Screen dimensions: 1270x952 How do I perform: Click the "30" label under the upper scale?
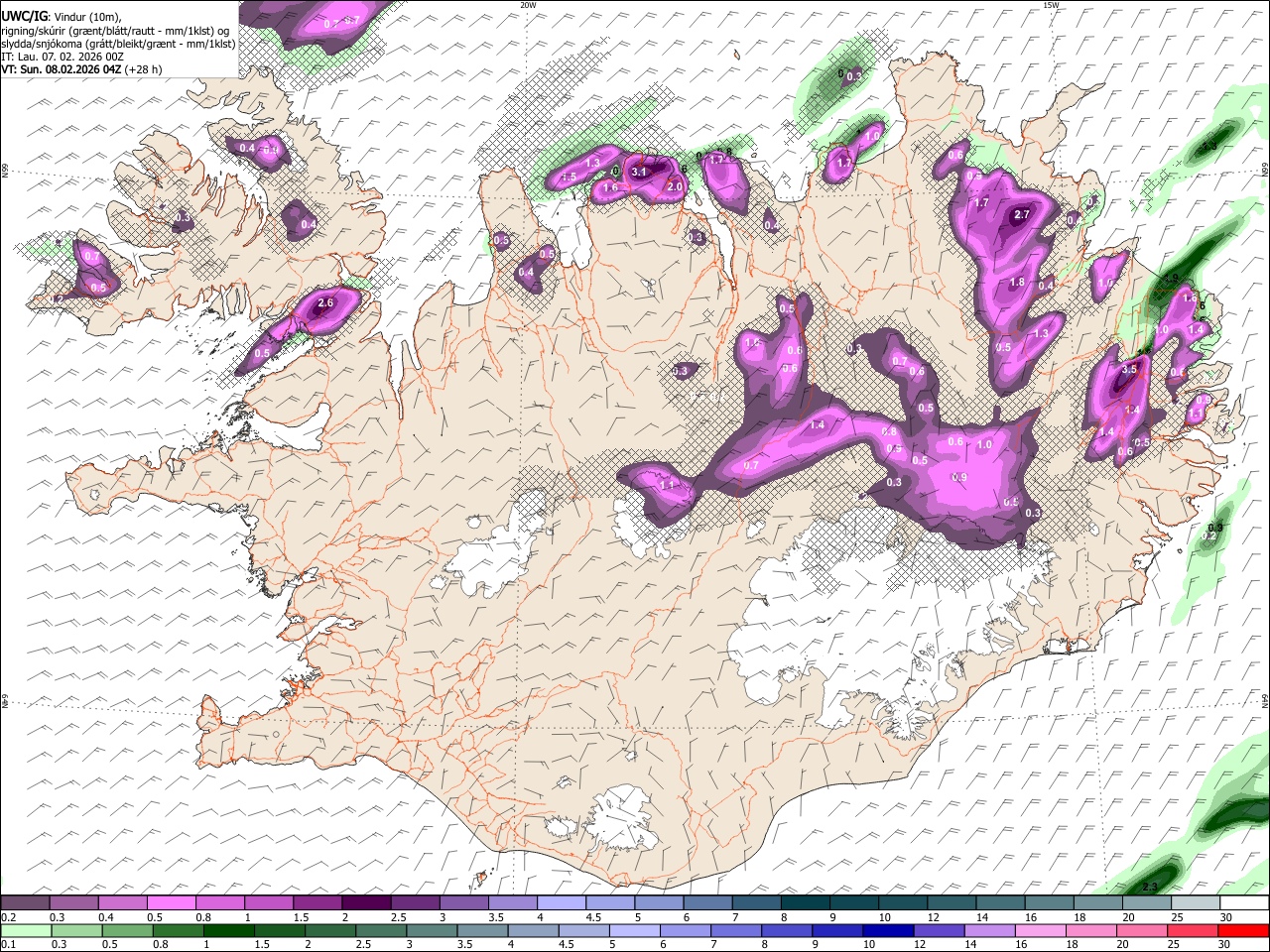(x=1226, y=917)
